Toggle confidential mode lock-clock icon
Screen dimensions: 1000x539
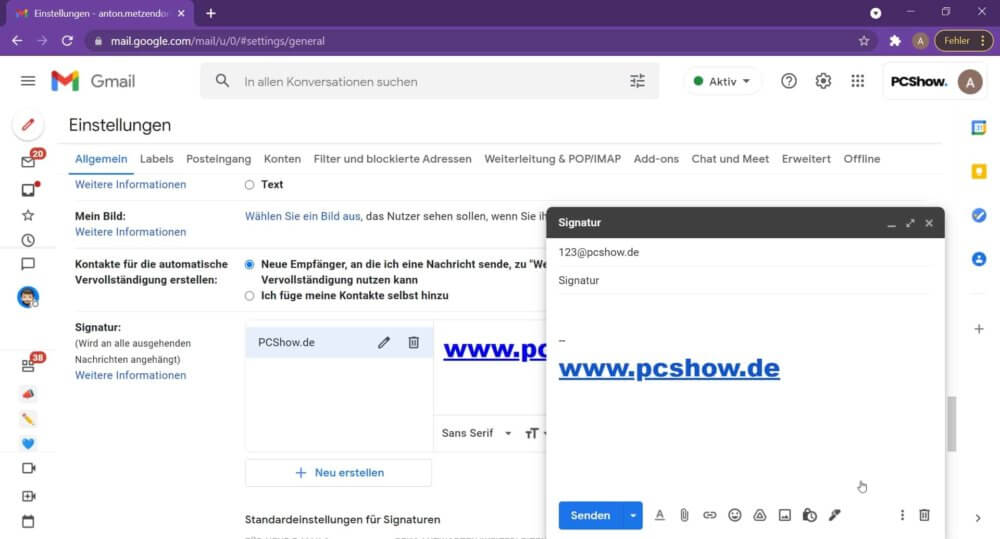tap(809, 515)
